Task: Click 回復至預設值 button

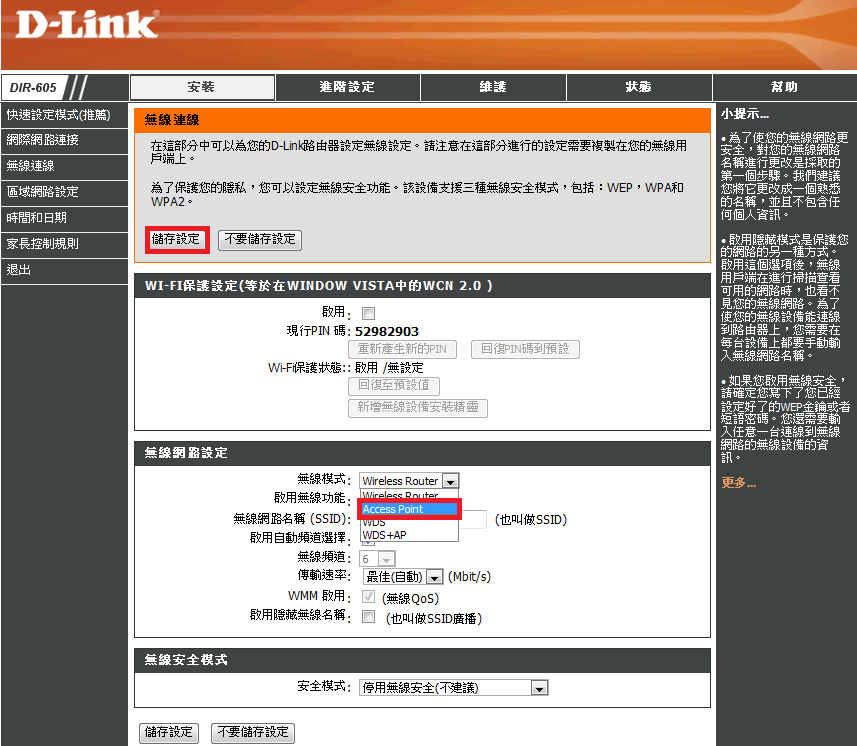Action: coord(394,386)
